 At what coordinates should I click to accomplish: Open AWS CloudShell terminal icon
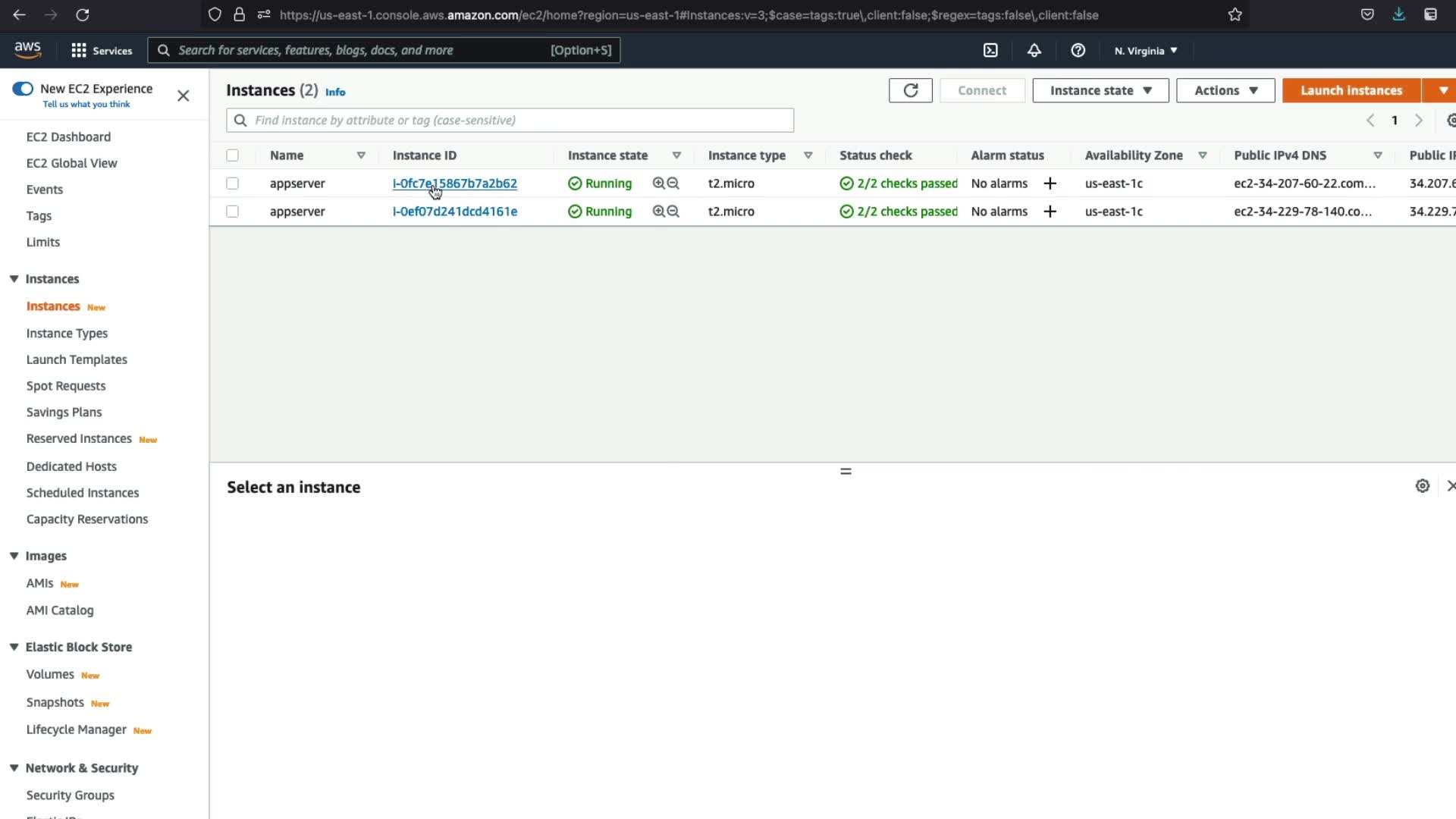[990, 50]
